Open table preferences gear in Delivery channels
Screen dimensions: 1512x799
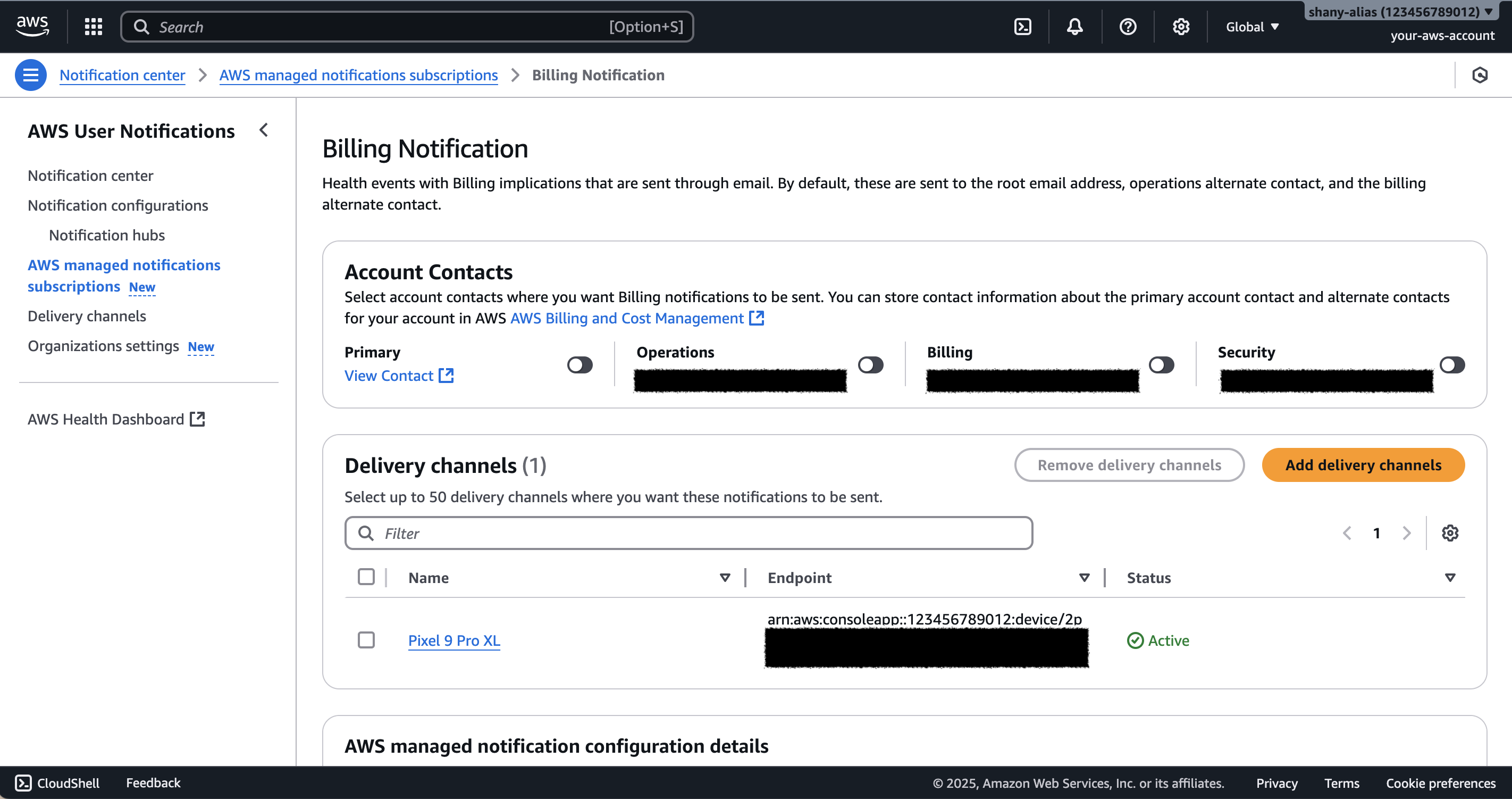[x=1450, y=533]
